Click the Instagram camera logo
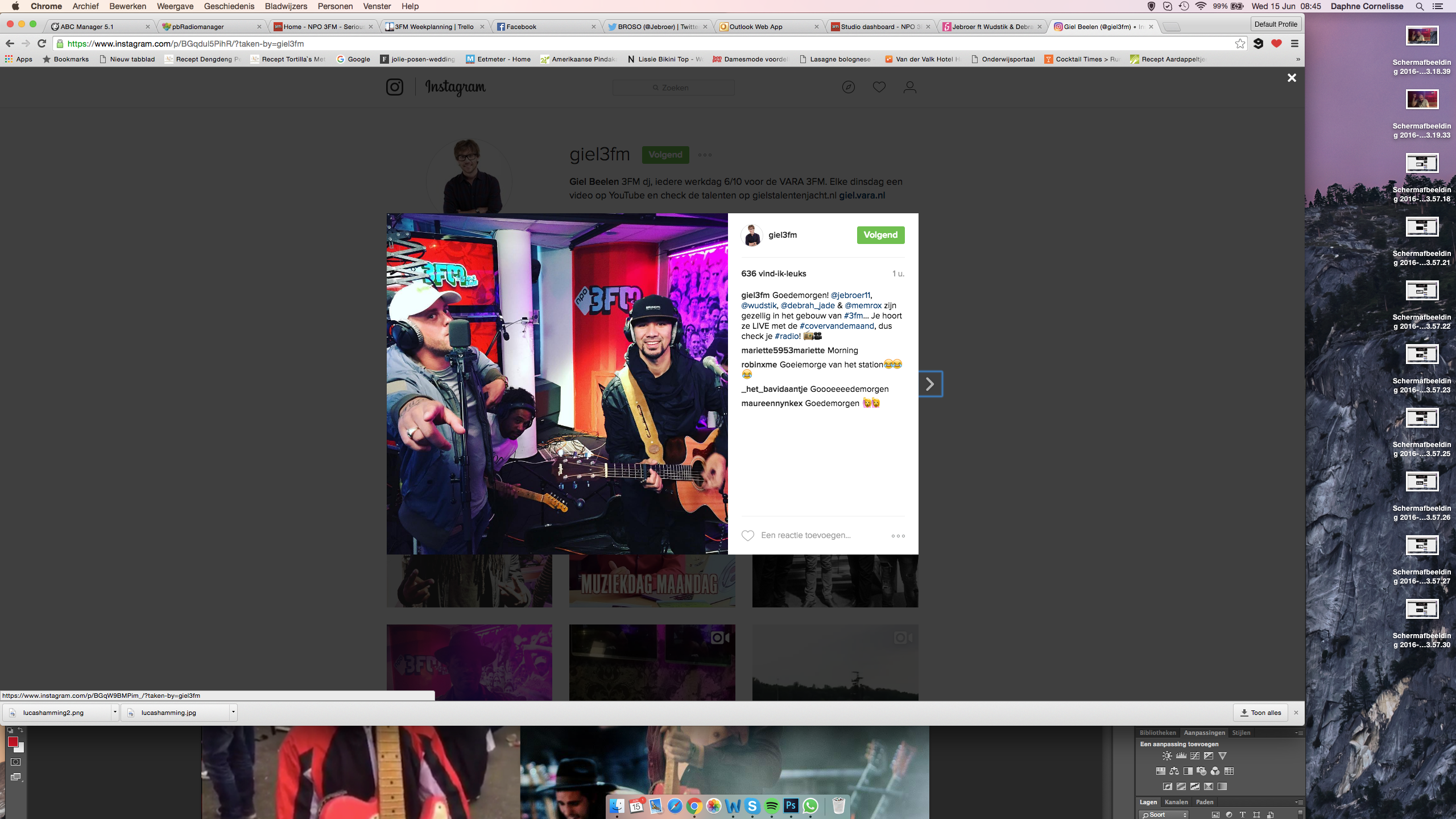 (x=394, y=87)
